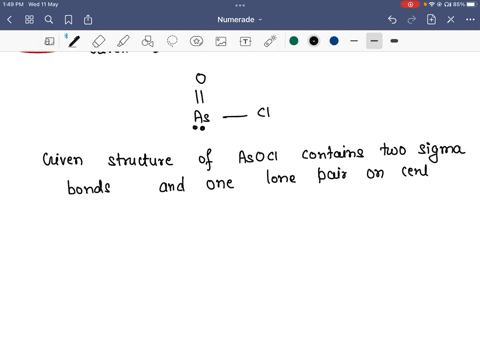Choose the thinnest stroke width
Image resolution: width=480 pixels, height=360 pixels.
click(354, 41)
